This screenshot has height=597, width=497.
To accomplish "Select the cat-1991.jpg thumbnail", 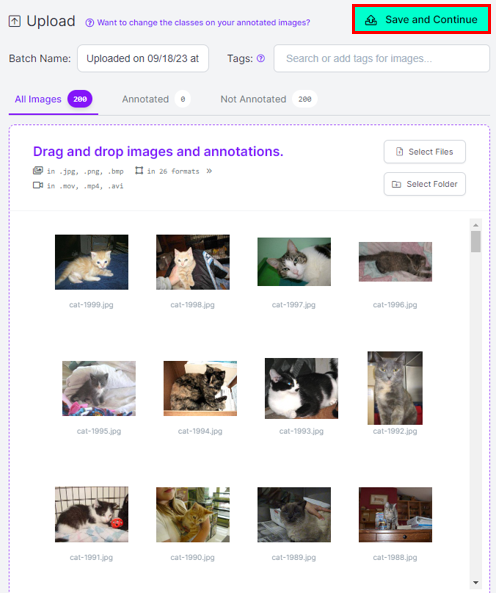I will coord(91,514).
